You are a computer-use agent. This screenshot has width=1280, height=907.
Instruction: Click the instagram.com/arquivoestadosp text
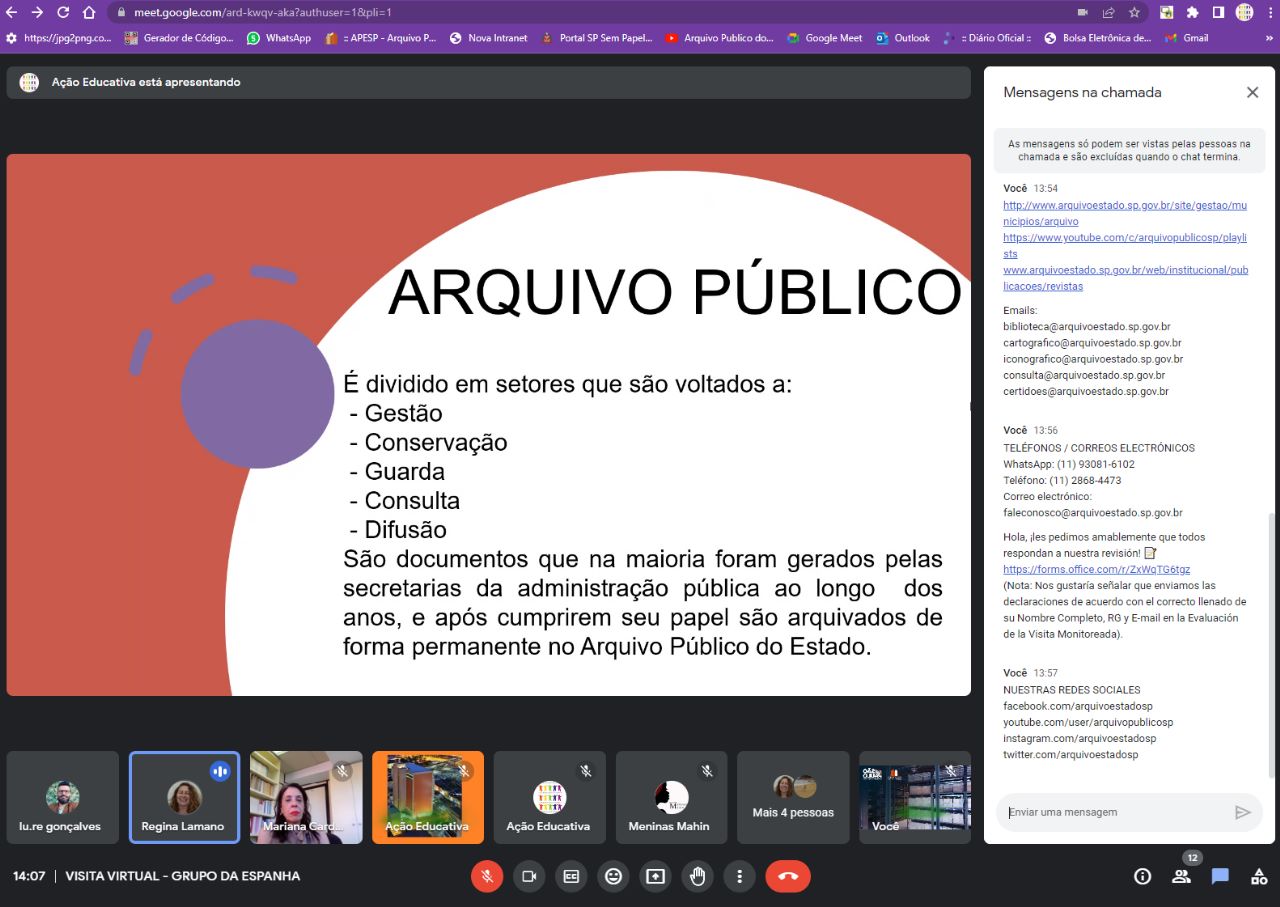click(1080, 738)
